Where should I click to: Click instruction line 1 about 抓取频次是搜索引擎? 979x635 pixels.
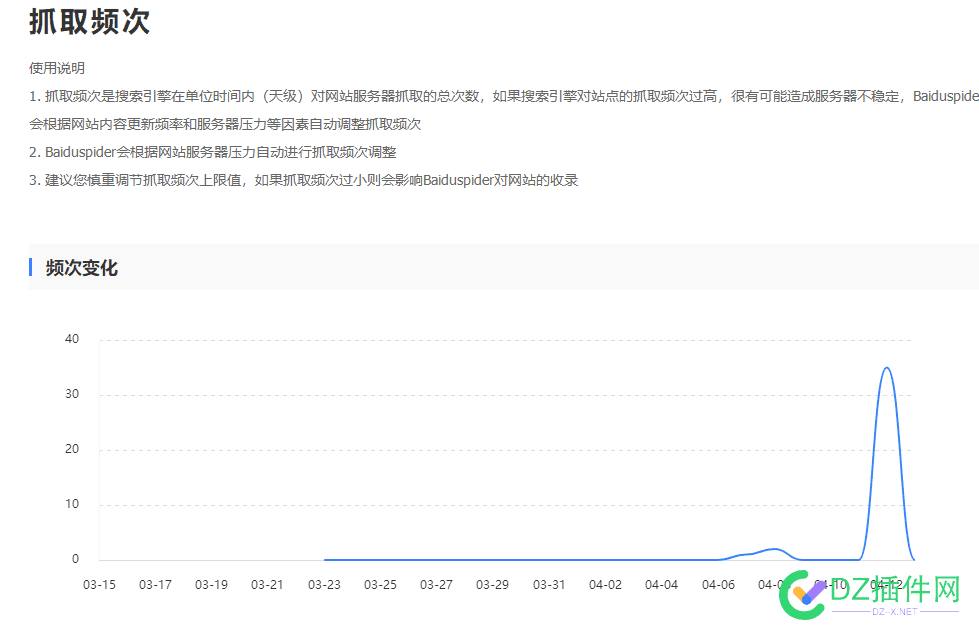504,96
